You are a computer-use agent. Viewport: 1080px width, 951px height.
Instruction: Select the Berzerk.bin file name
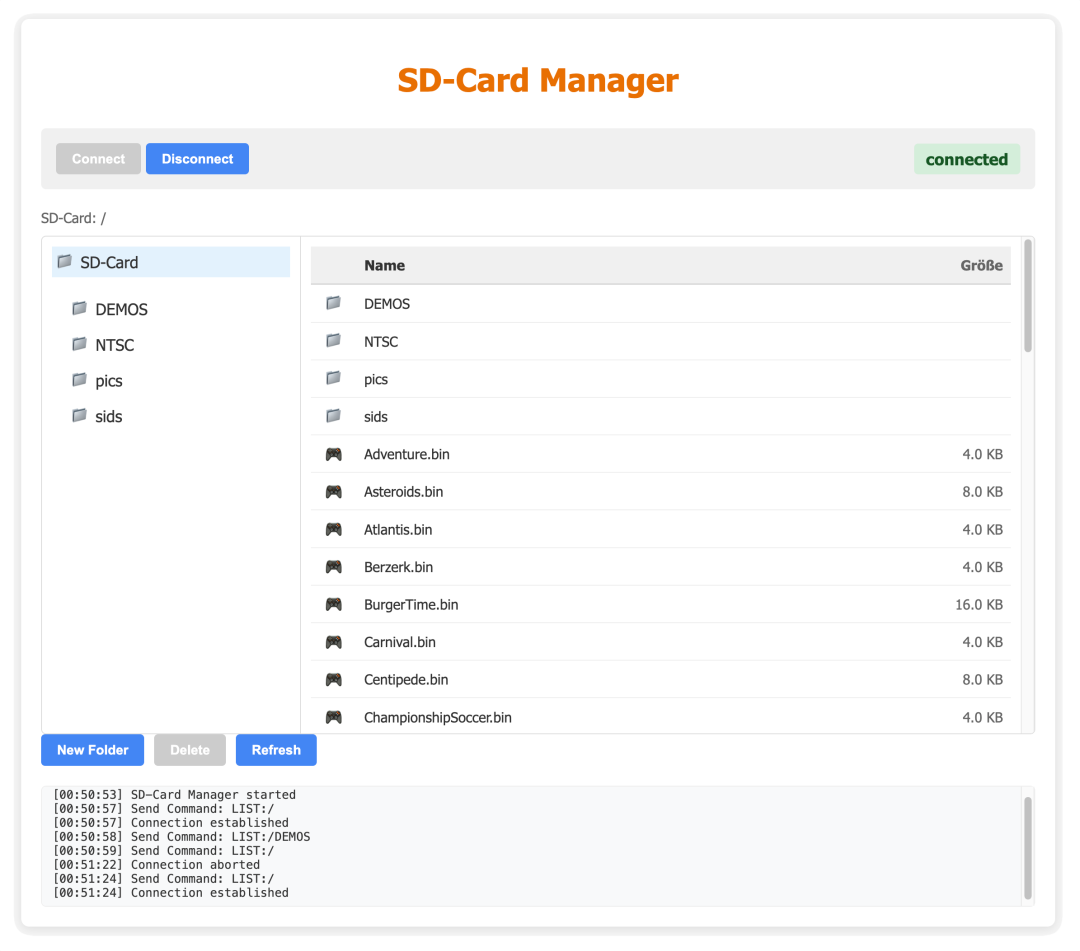[x=398, y=567]
